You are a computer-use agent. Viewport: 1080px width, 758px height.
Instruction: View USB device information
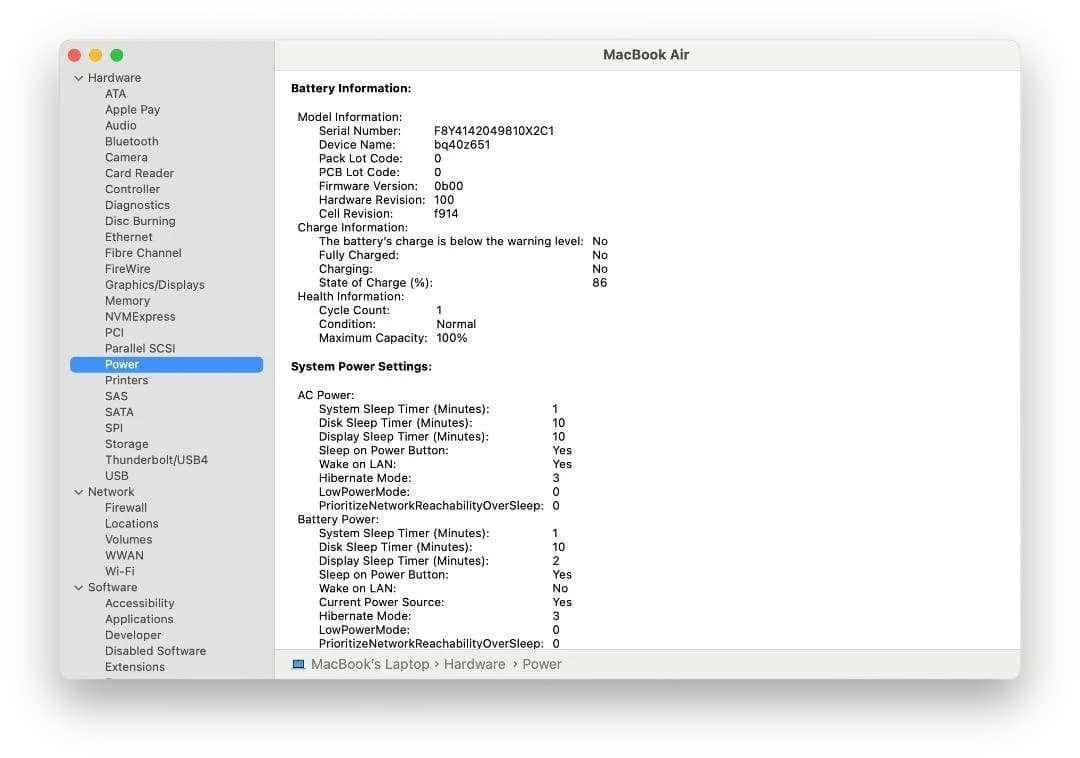[x=116, y=475]
